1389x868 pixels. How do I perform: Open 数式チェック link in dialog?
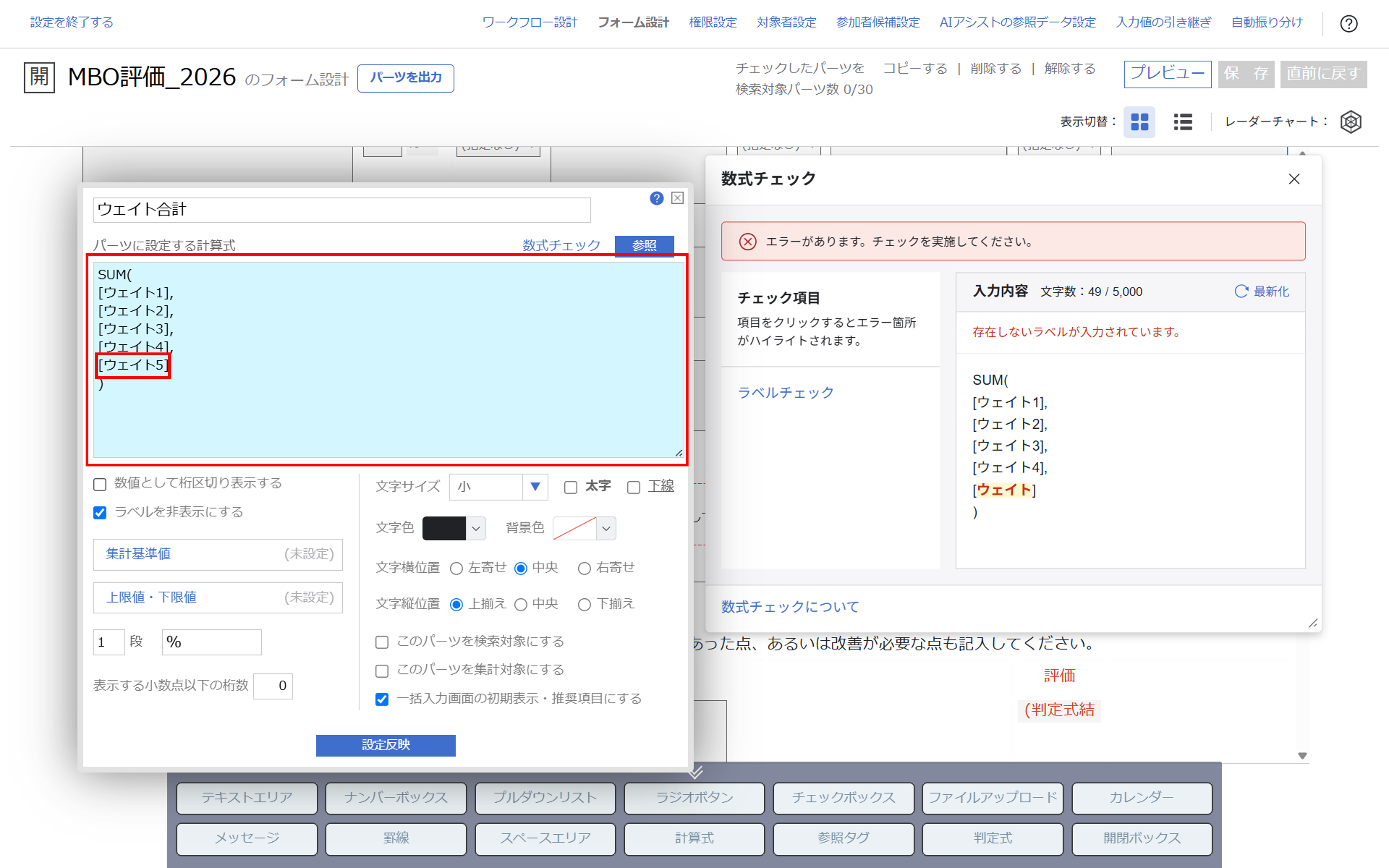[x=561, y=246]
